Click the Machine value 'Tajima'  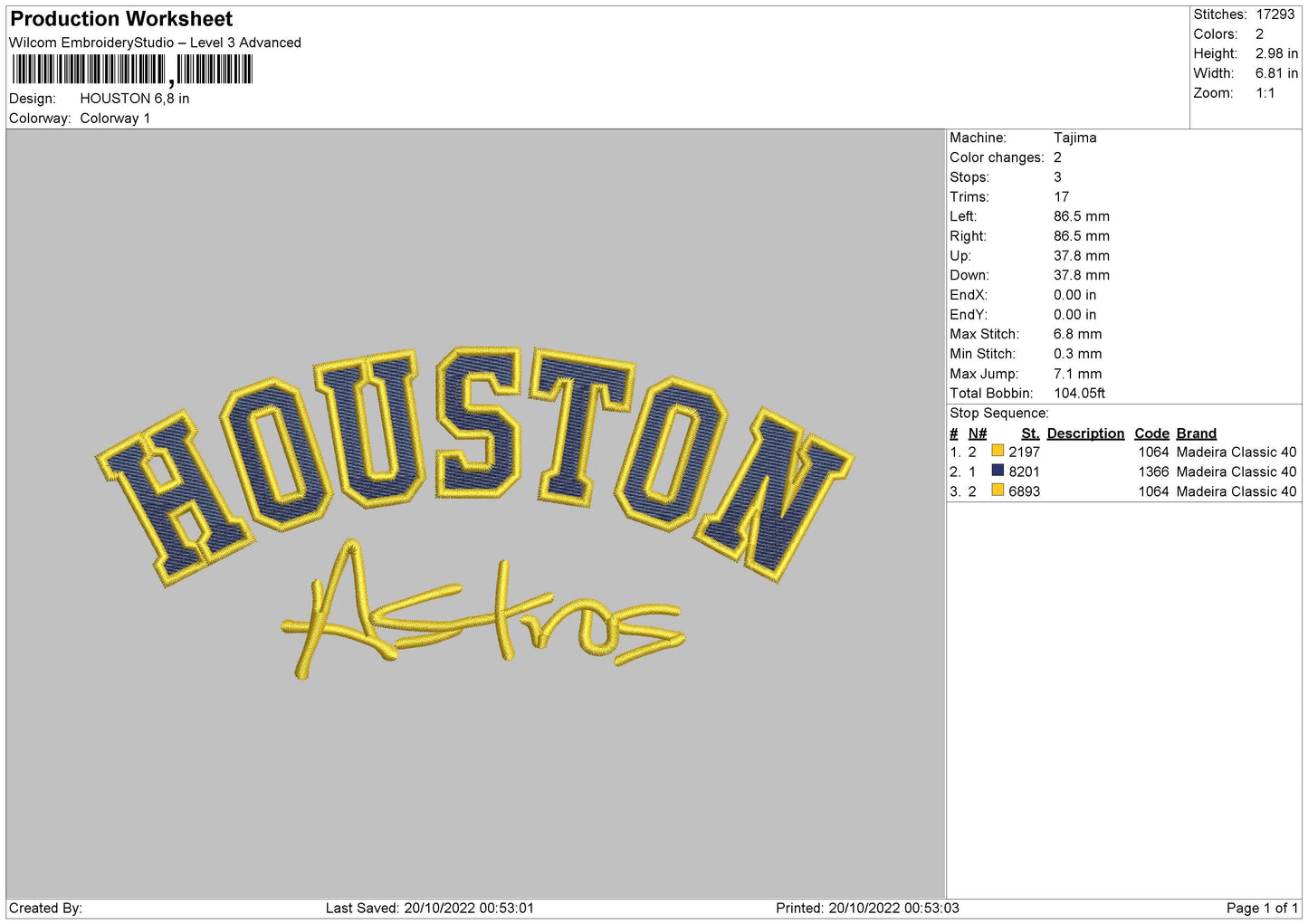(x=1075, y=138)
